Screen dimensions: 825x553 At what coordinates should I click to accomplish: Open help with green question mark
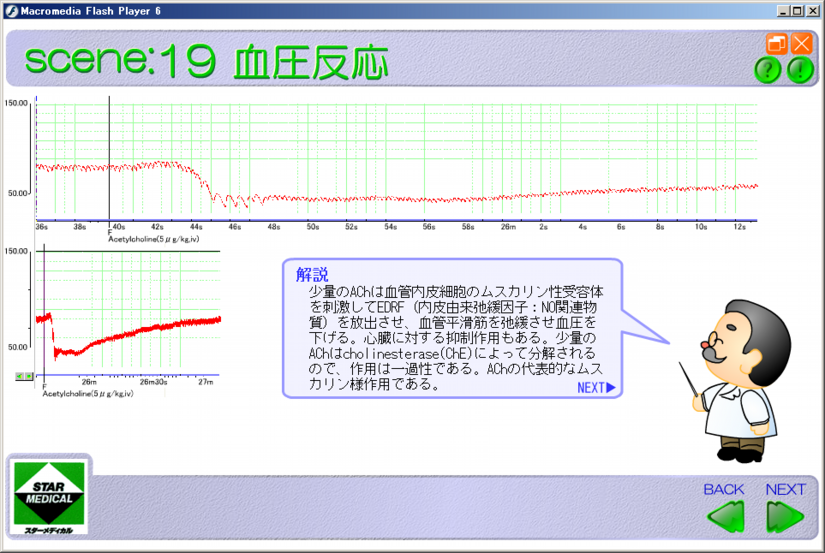coord(767,70)
